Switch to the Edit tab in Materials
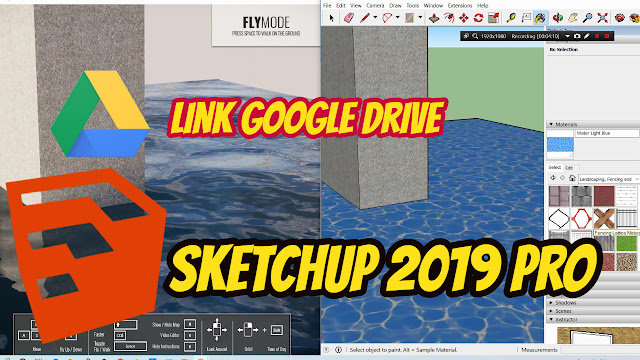Image resolution: width=640 pixels, height=360 pixels. [569, 168]
